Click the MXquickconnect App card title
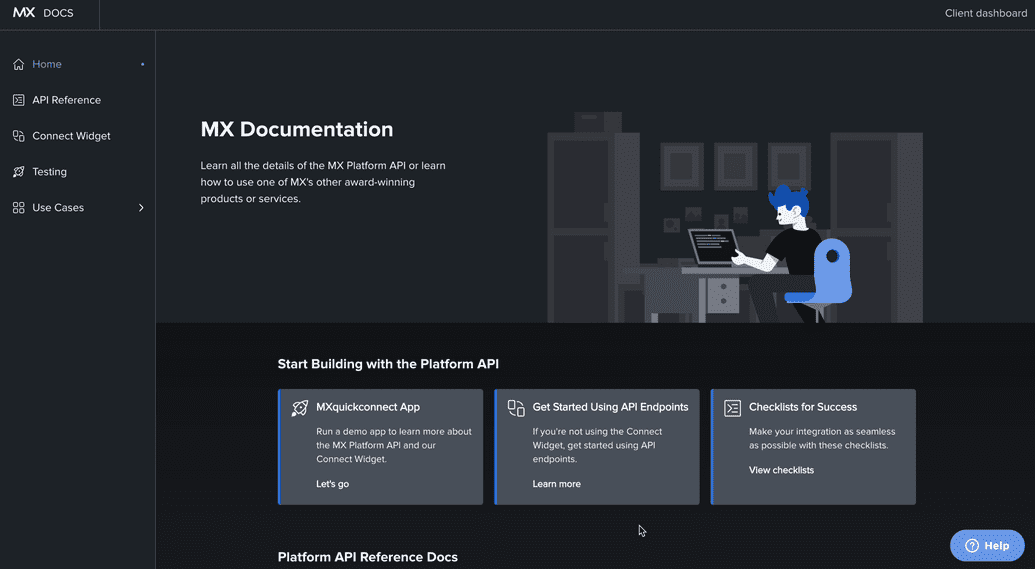 [368, 407]
